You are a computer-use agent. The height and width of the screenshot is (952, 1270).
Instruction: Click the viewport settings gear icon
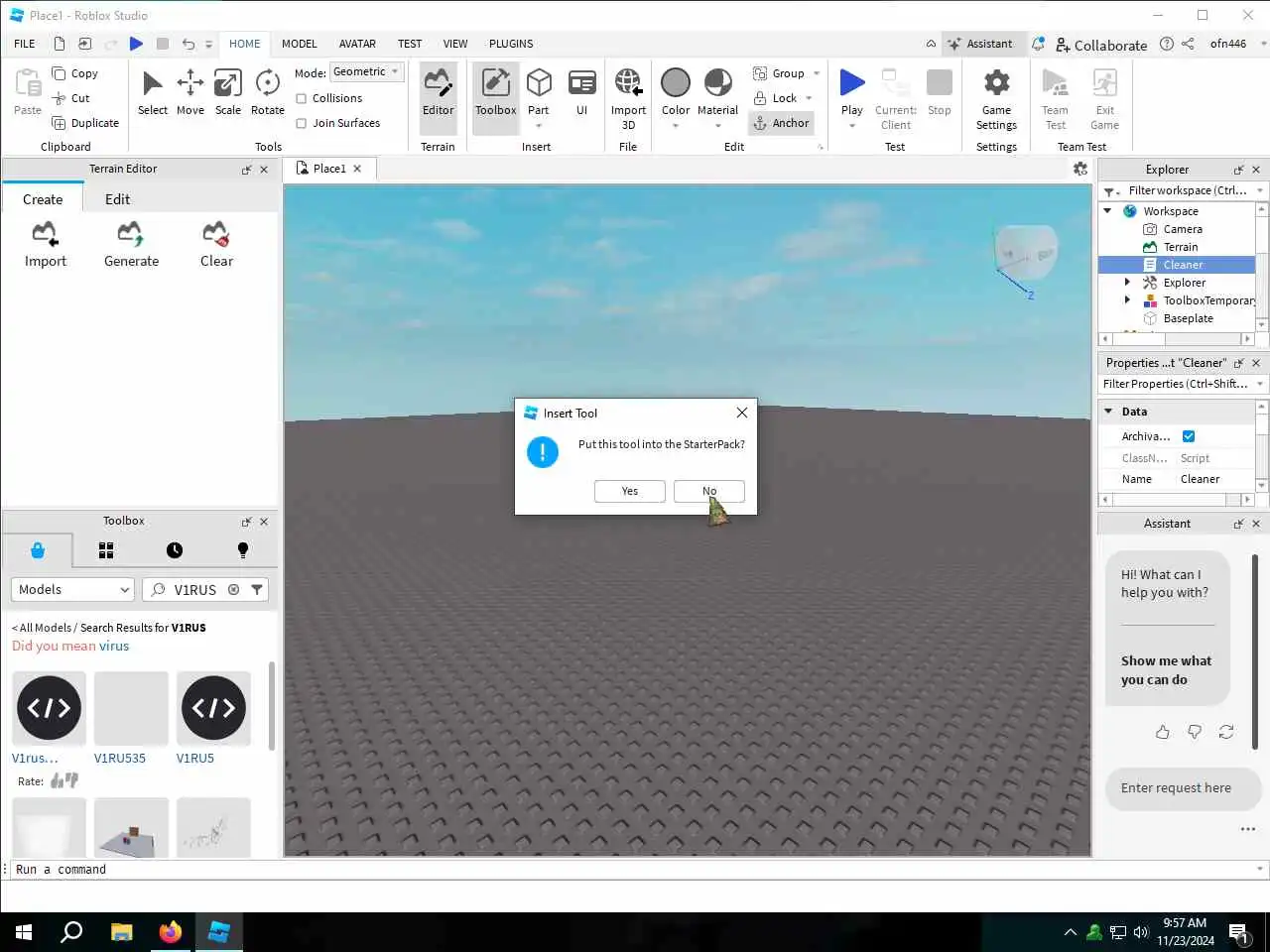pos(1080,169)
